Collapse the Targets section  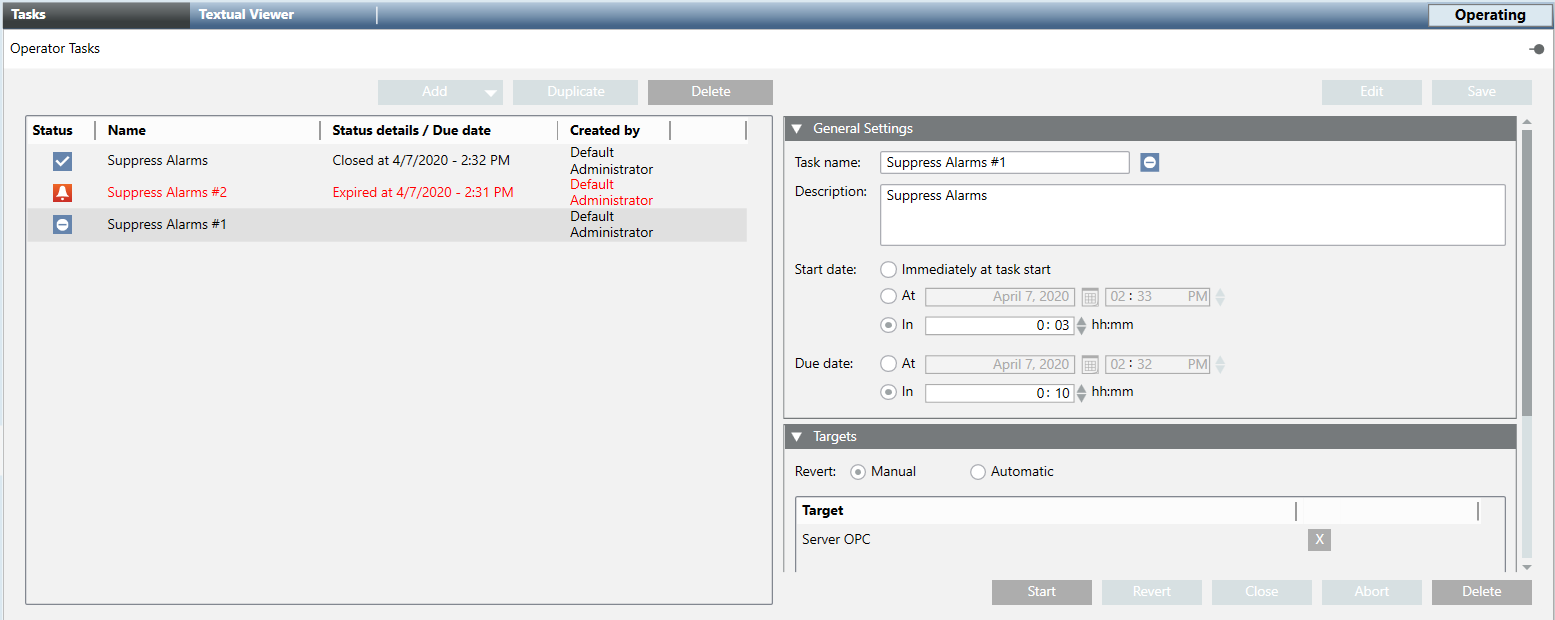[x=797, y=437]
